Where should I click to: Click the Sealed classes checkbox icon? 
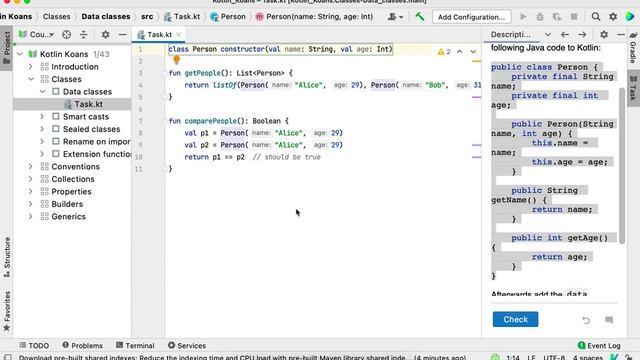click(x=56, y=129)
